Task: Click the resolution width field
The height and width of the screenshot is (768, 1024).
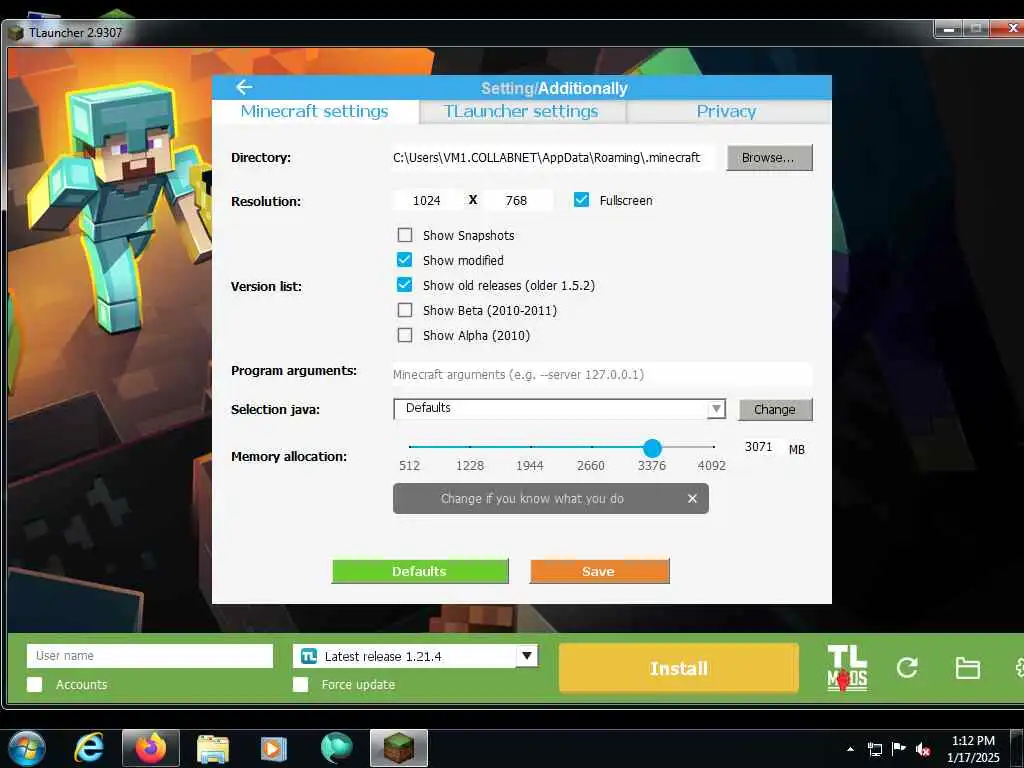Action: click(x=427, y=200)
